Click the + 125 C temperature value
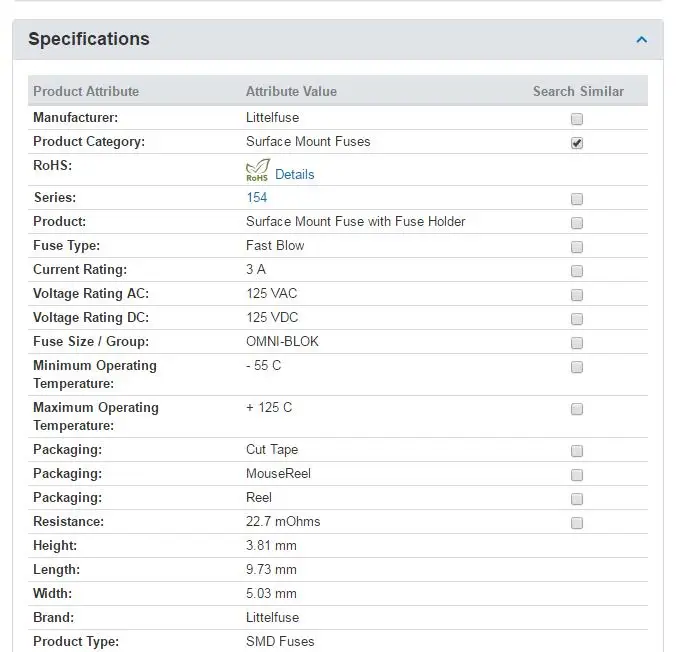 pos(269,407)
